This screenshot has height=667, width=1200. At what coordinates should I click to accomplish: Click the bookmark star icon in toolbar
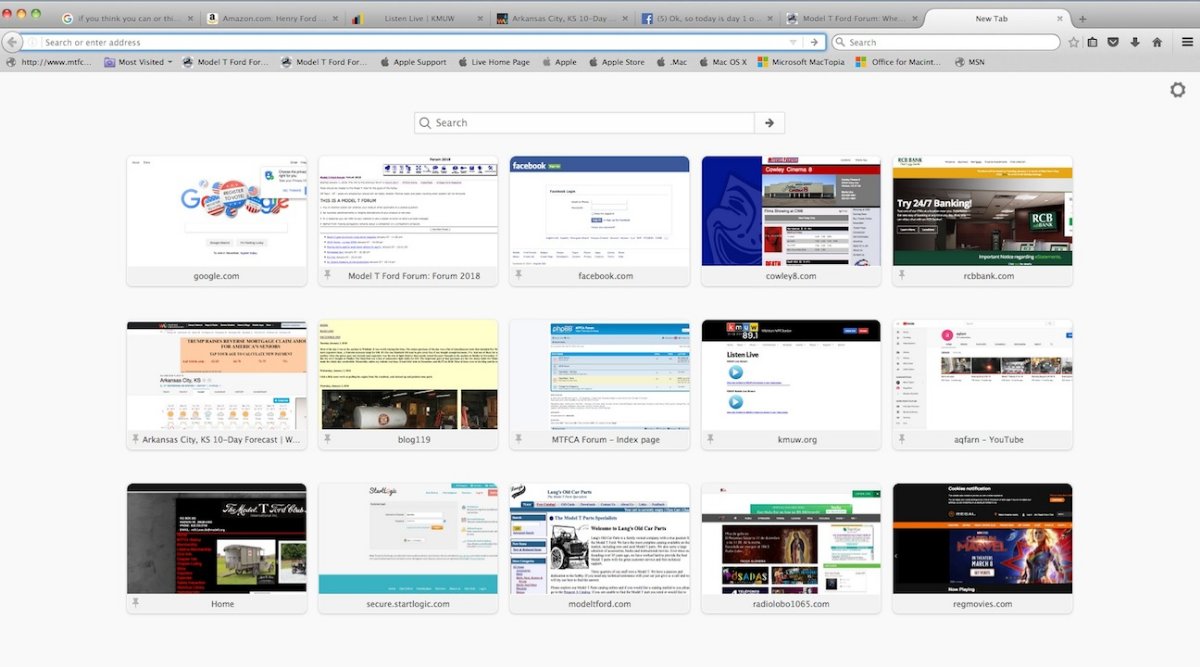[1073, 42]
